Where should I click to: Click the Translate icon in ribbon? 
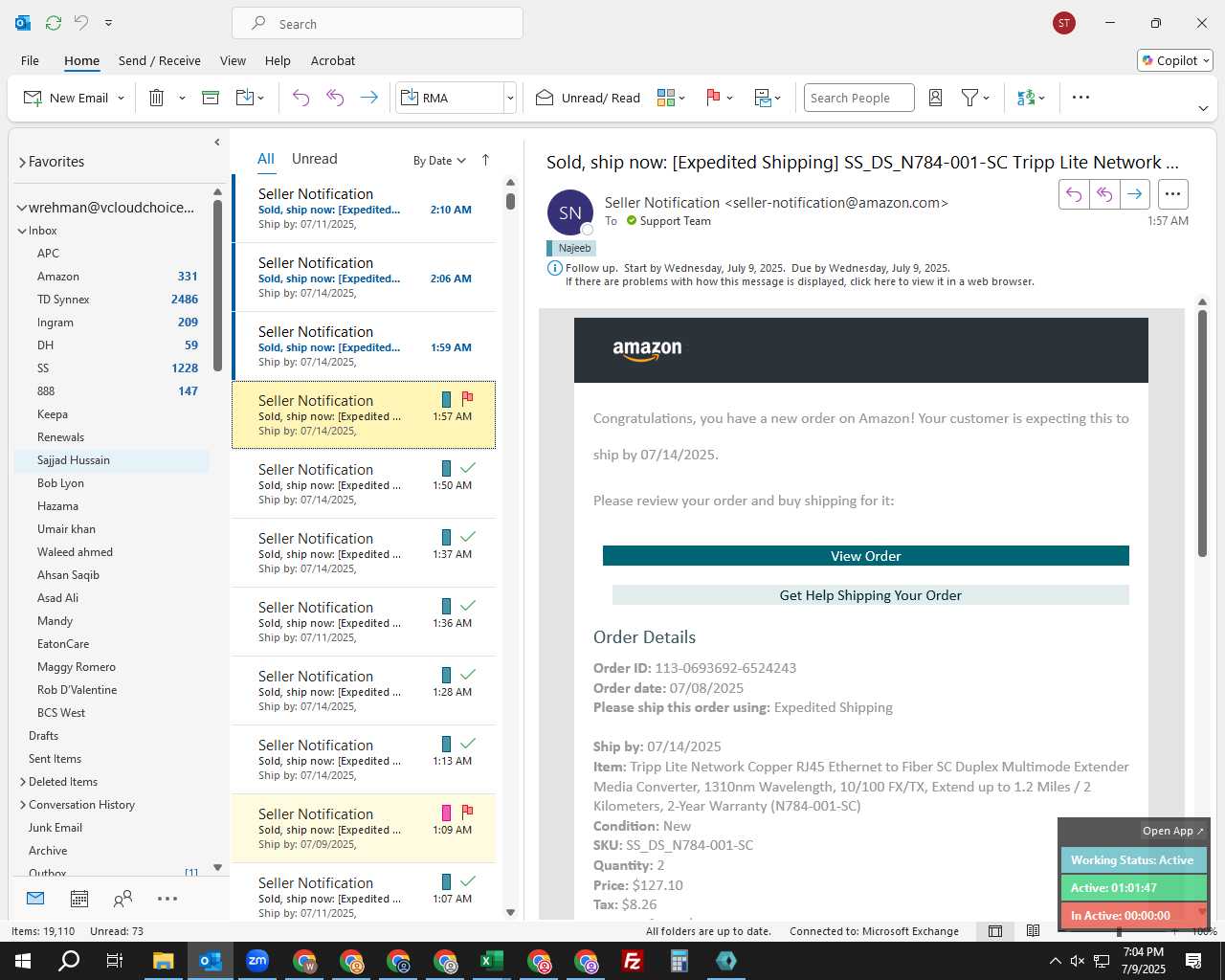coord(1026,98)
